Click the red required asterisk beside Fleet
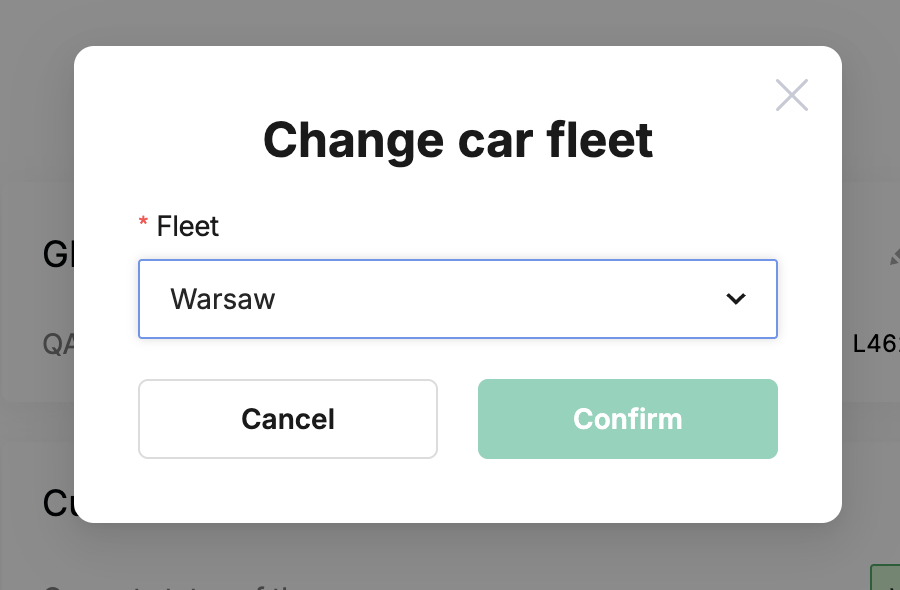 point(143,222)
